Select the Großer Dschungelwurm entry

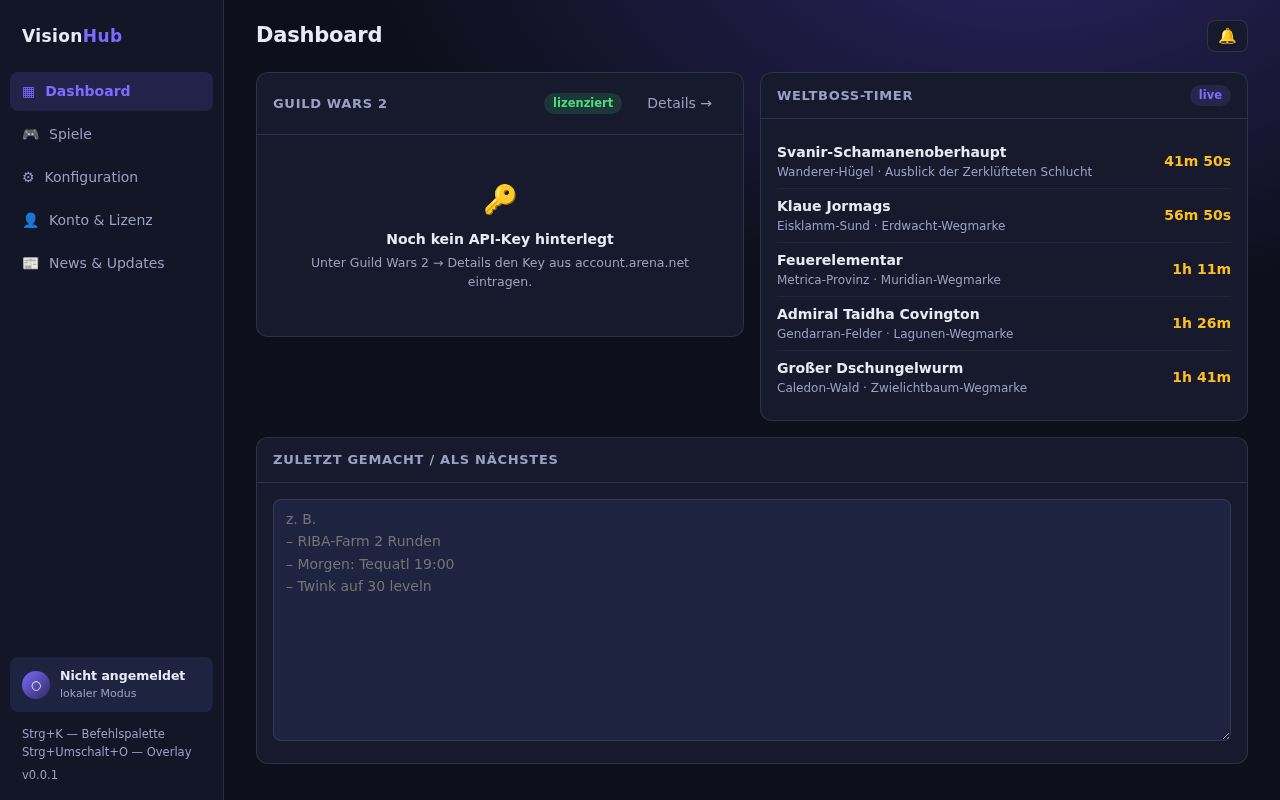(1004, 377)
